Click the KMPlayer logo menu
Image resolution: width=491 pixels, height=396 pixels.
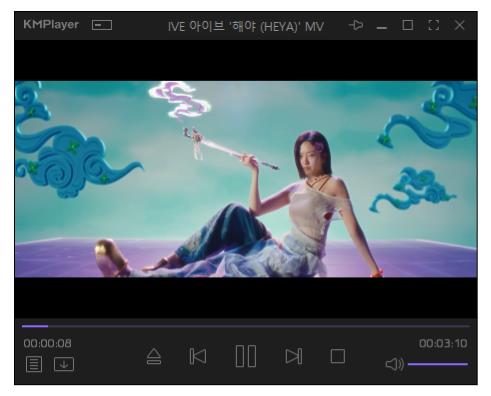tap(51, 25)
